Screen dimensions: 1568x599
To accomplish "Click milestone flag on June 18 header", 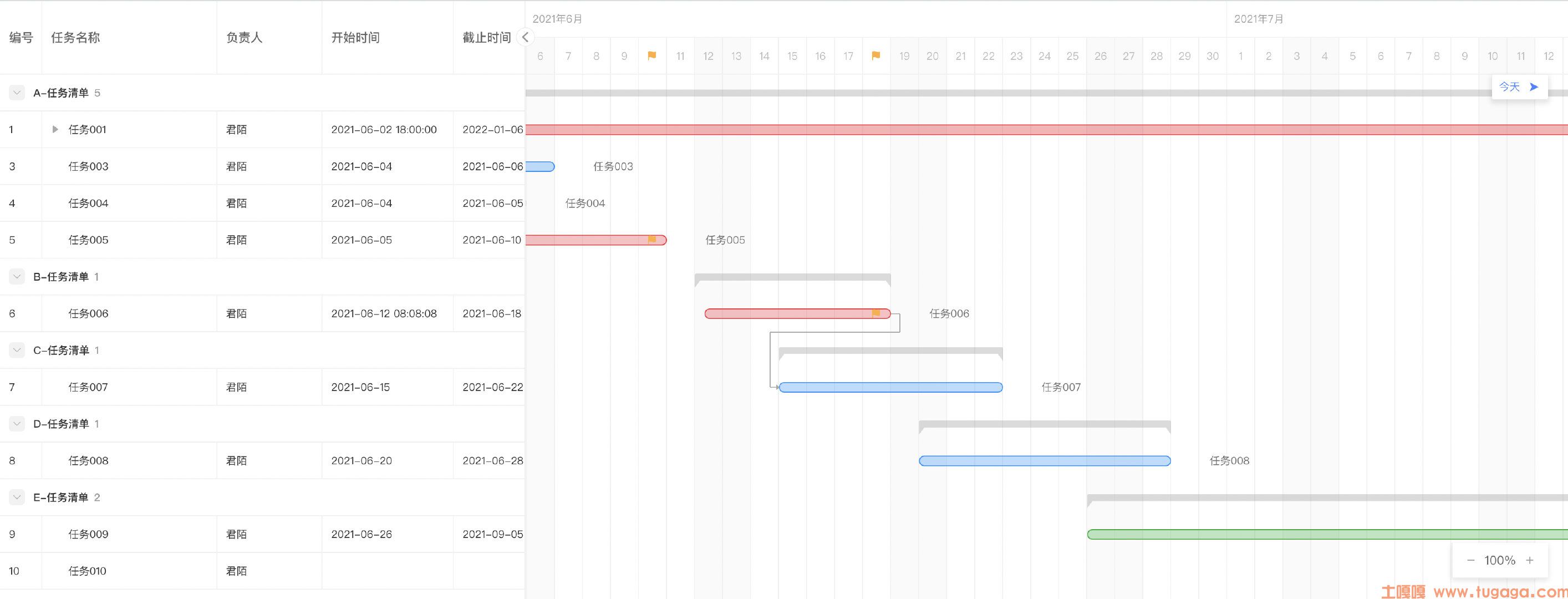I will point(876,55).
